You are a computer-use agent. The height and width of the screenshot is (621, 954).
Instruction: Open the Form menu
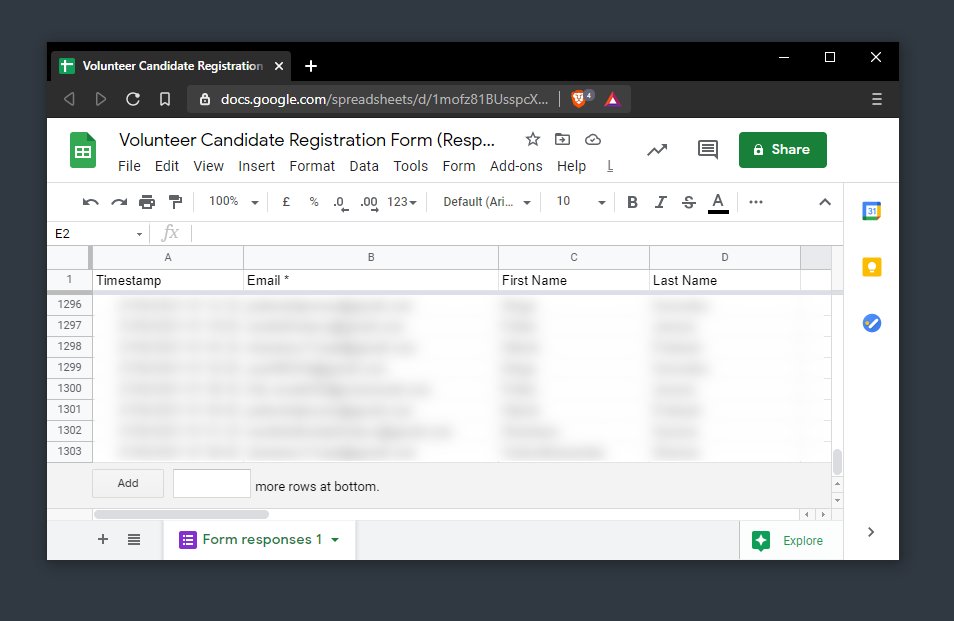click(x=459, y=166)
